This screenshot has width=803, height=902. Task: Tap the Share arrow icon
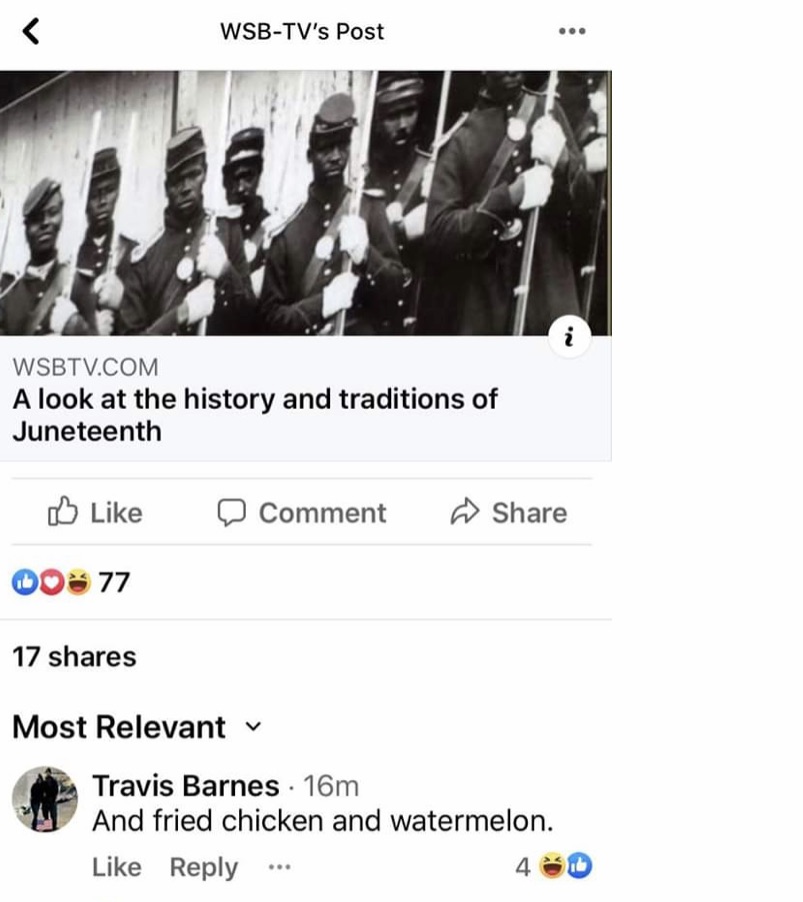(x=464, y=511)
